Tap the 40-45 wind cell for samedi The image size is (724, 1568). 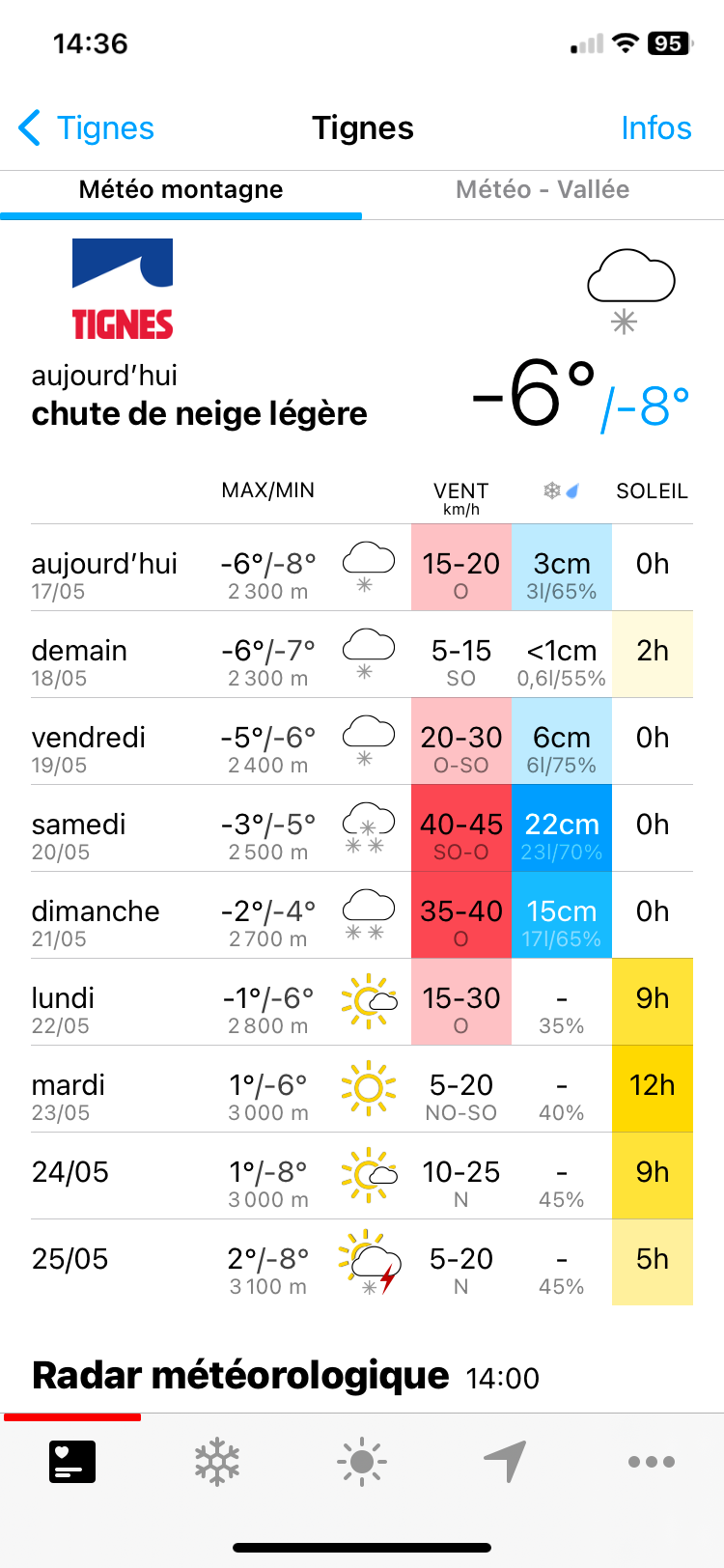pos(461,828)
